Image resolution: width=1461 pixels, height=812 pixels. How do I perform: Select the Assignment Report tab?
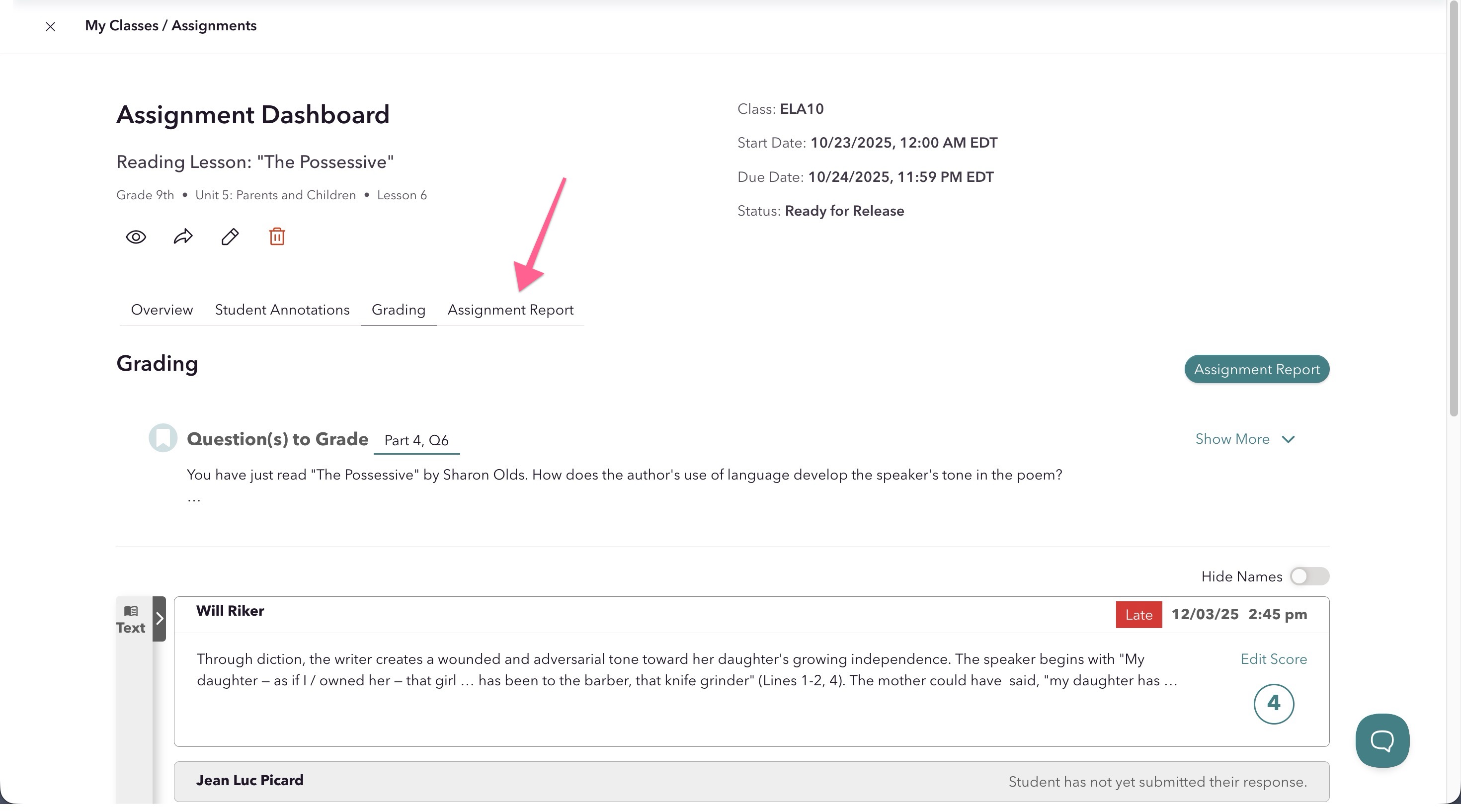point(510,310)
